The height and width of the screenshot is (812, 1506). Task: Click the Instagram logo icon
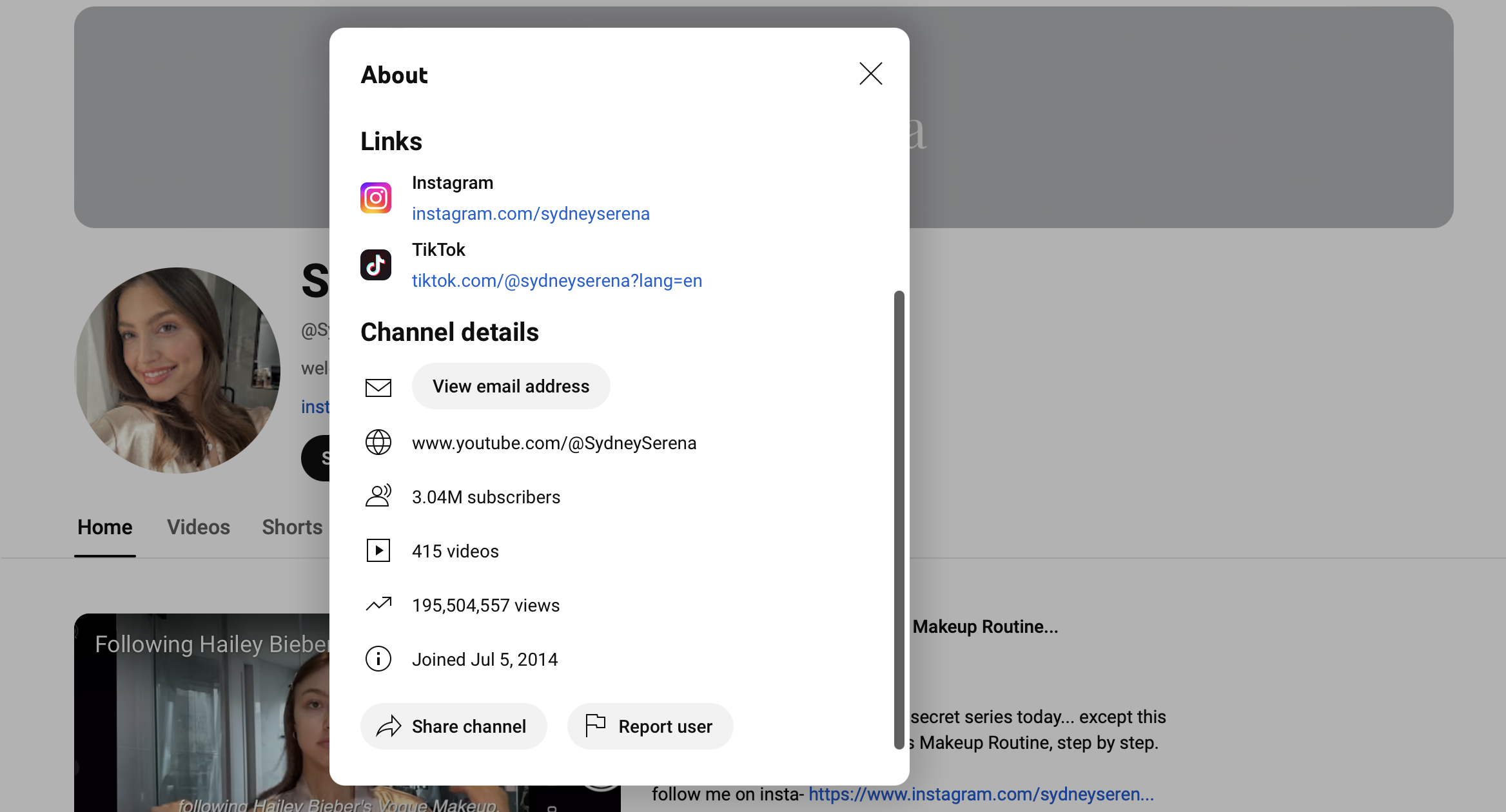(376, 198)
